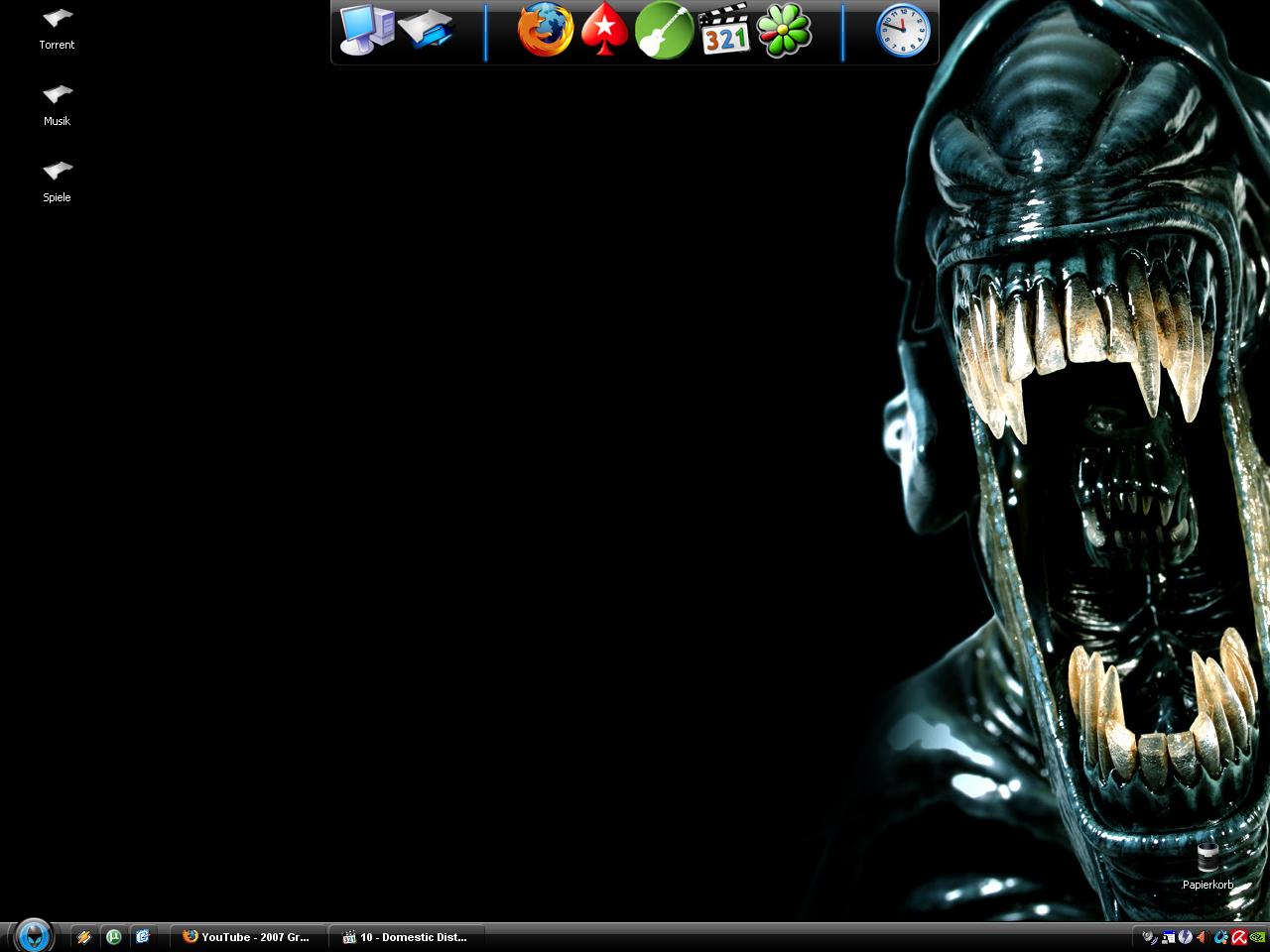Open Avira red umbrella tray icon
This screenshot has height=952, width=1270.
coord(1239,937)
